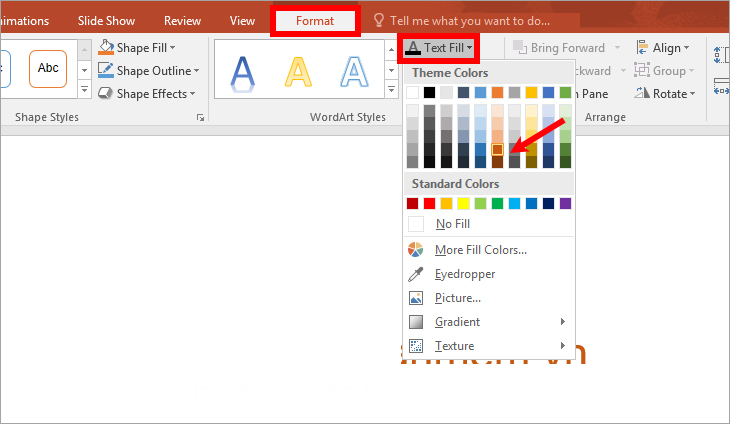Click the Shape Effects icon
Image resolution: width=730 pixels, height=424 pixels.
pos(107,94)
